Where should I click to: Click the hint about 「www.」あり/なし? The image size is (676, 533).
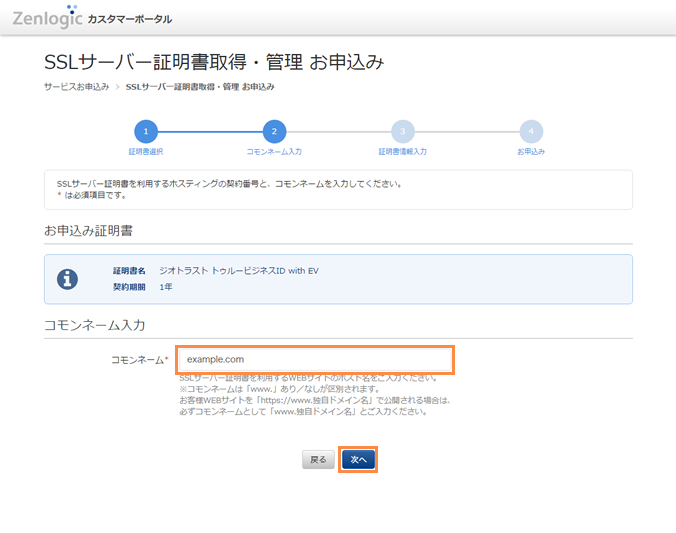(280, 389)
